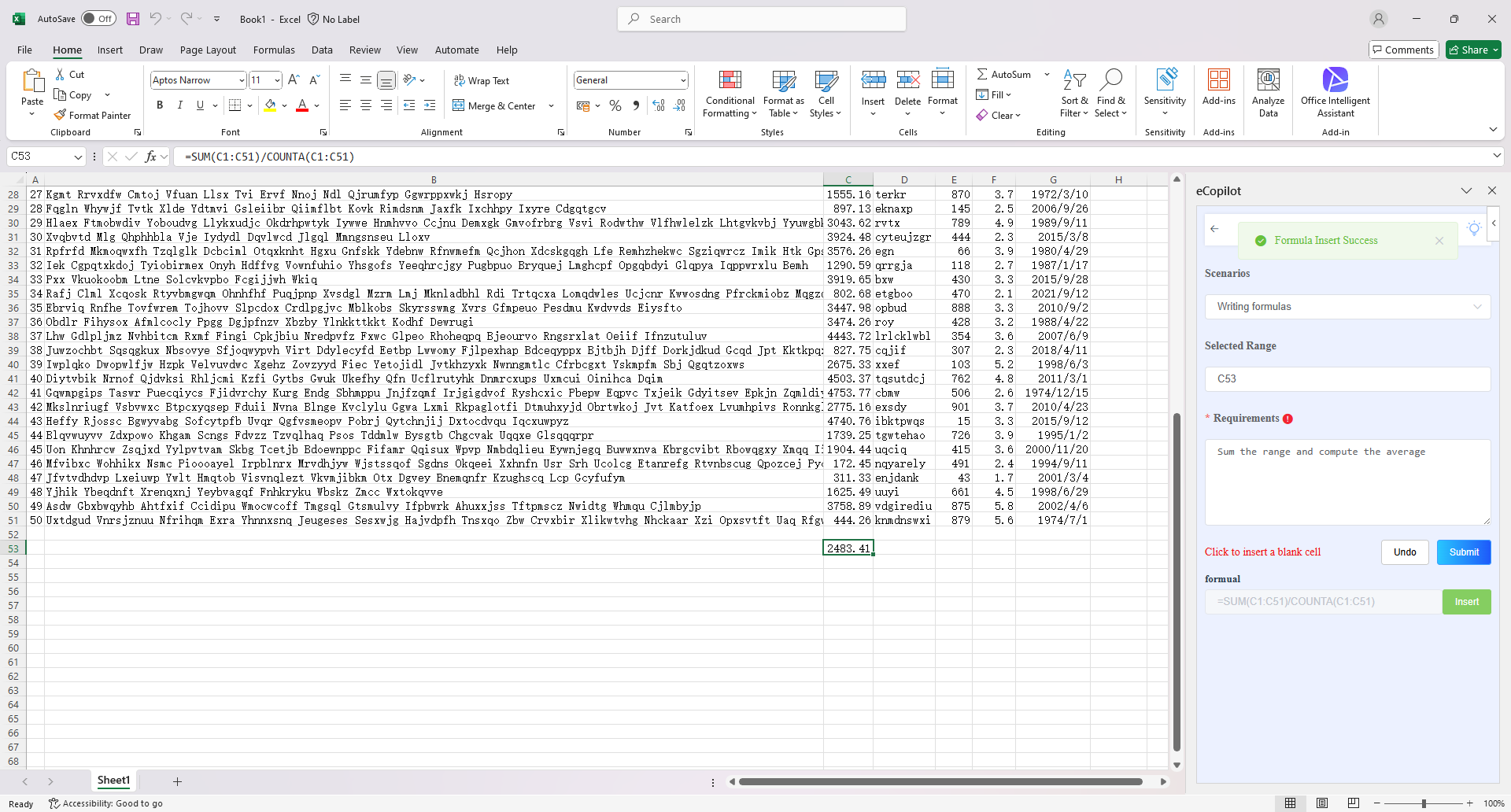Click the Percent Style icon
1511x812 pixels.
[x=615, y=105]
